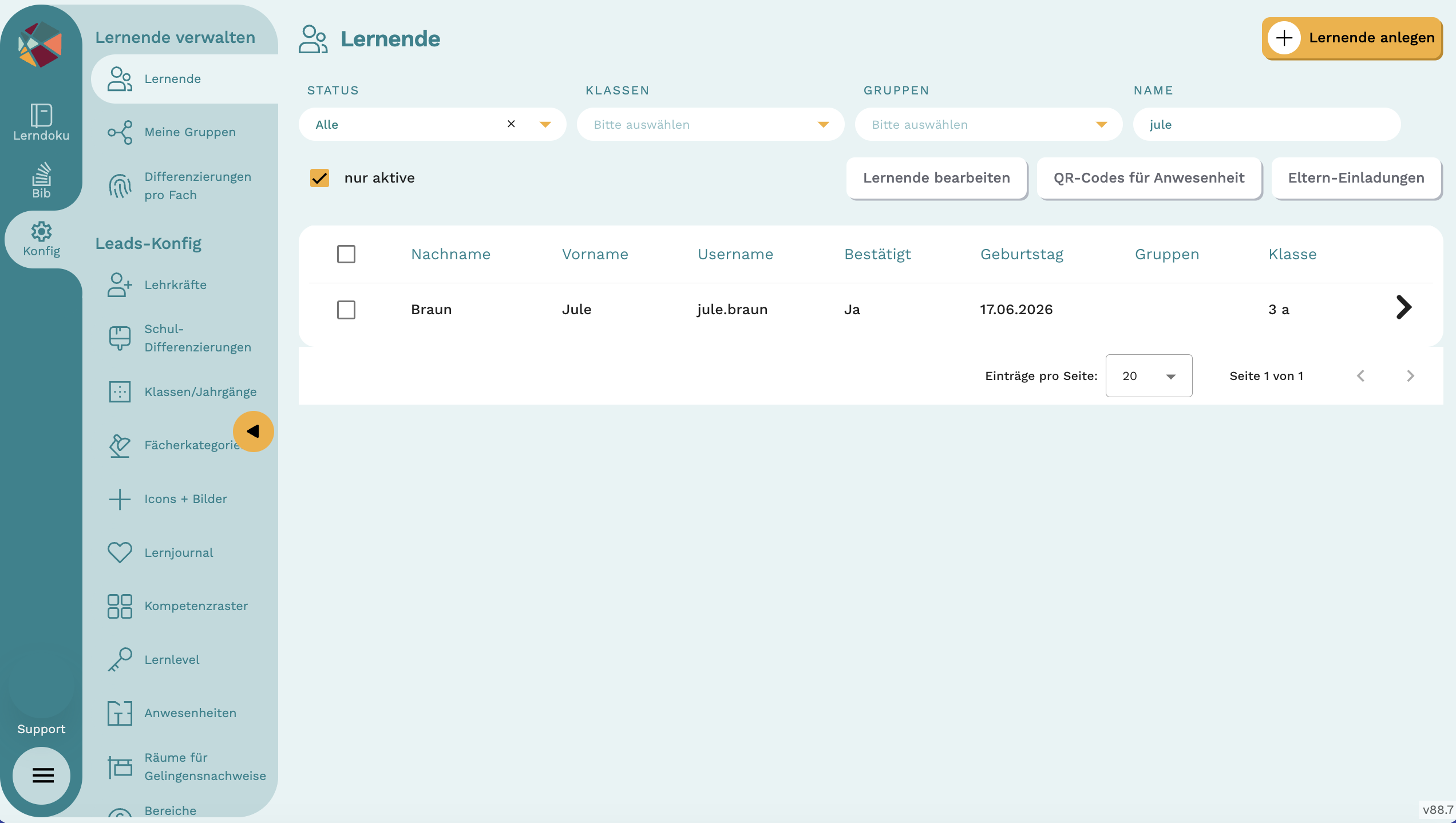Sort by Vorname column header
1456x823 pixels.
pyautogui.click(x=595, y=254)
